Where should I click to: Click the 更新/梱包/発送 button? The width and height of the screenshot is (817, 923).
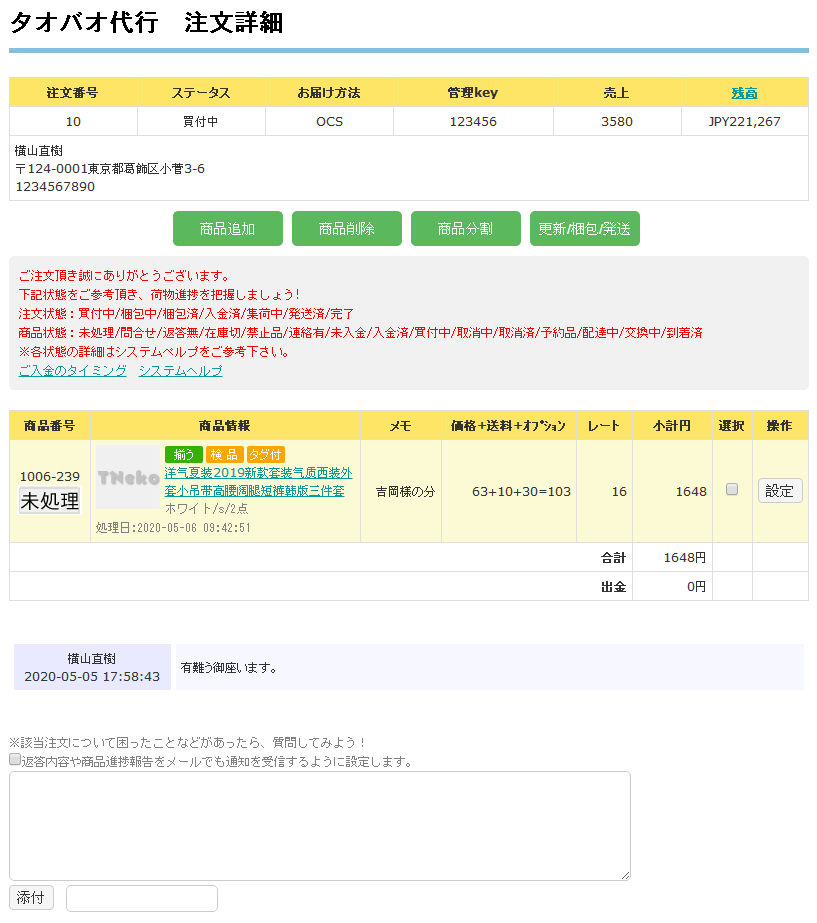584,228
